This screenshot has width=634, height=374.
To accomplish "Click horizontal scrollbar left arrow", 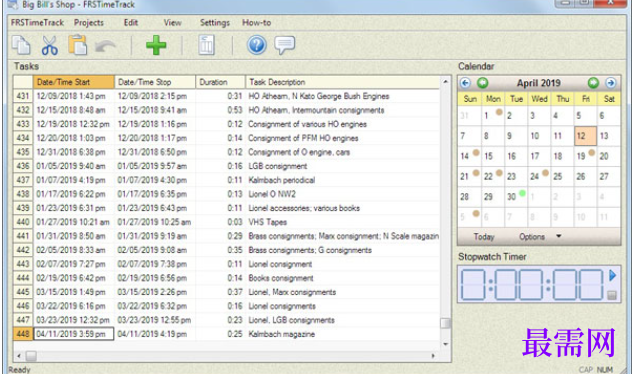I will point(19,356).
